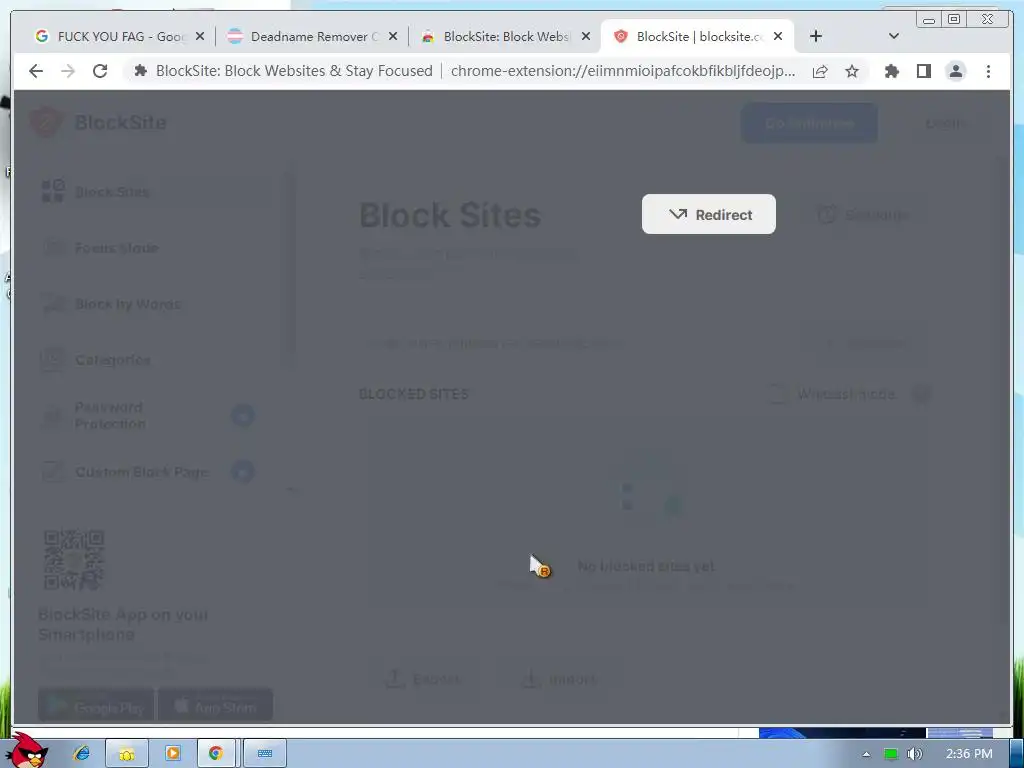Screen dimensions: 1024x768
Task: Open Custom Block Page in the sidebar
Action: pyautogui.click(x=148, y=472)
